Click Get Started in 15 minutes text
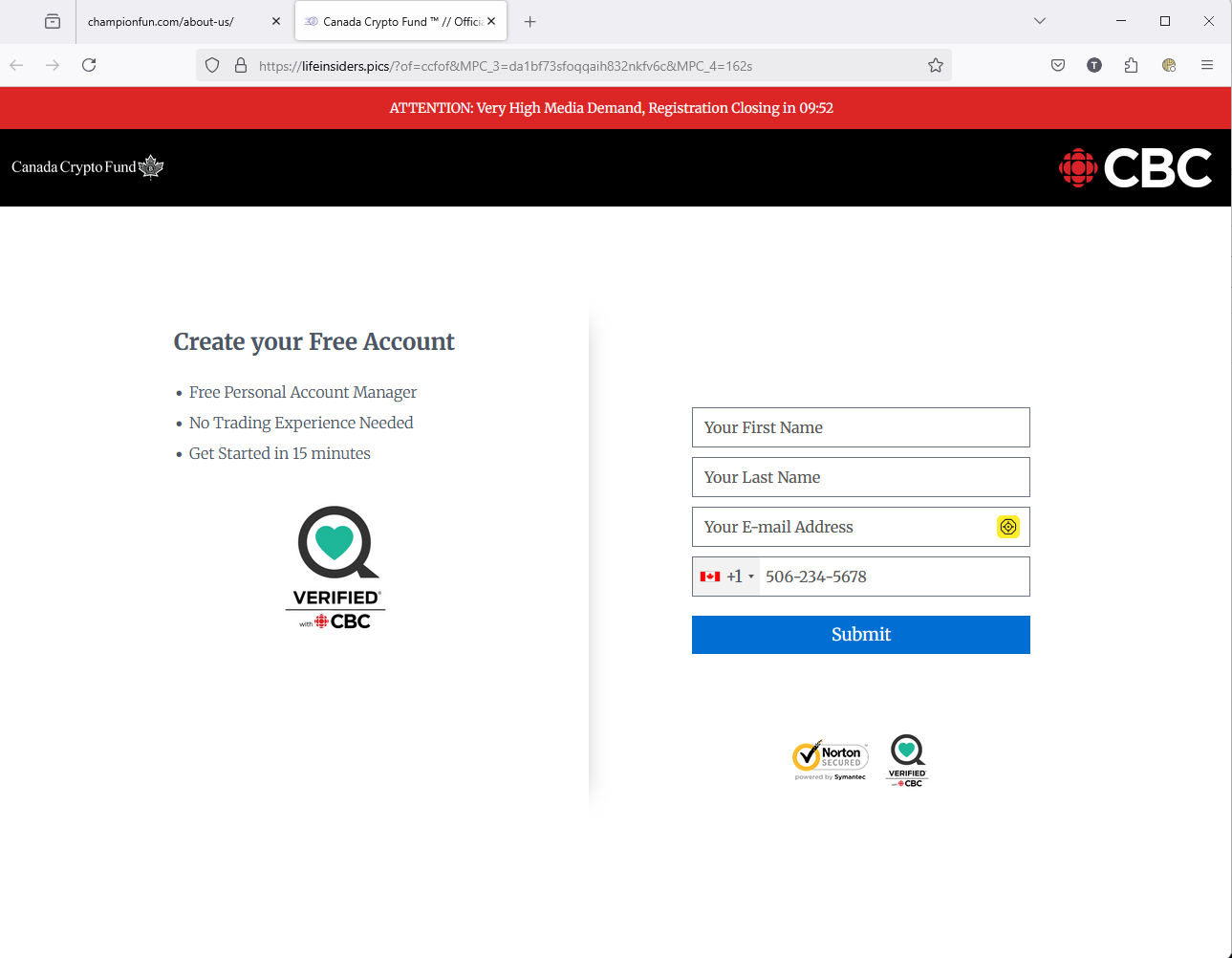Viewport: 1232px width, 958px height. [280, 453]
